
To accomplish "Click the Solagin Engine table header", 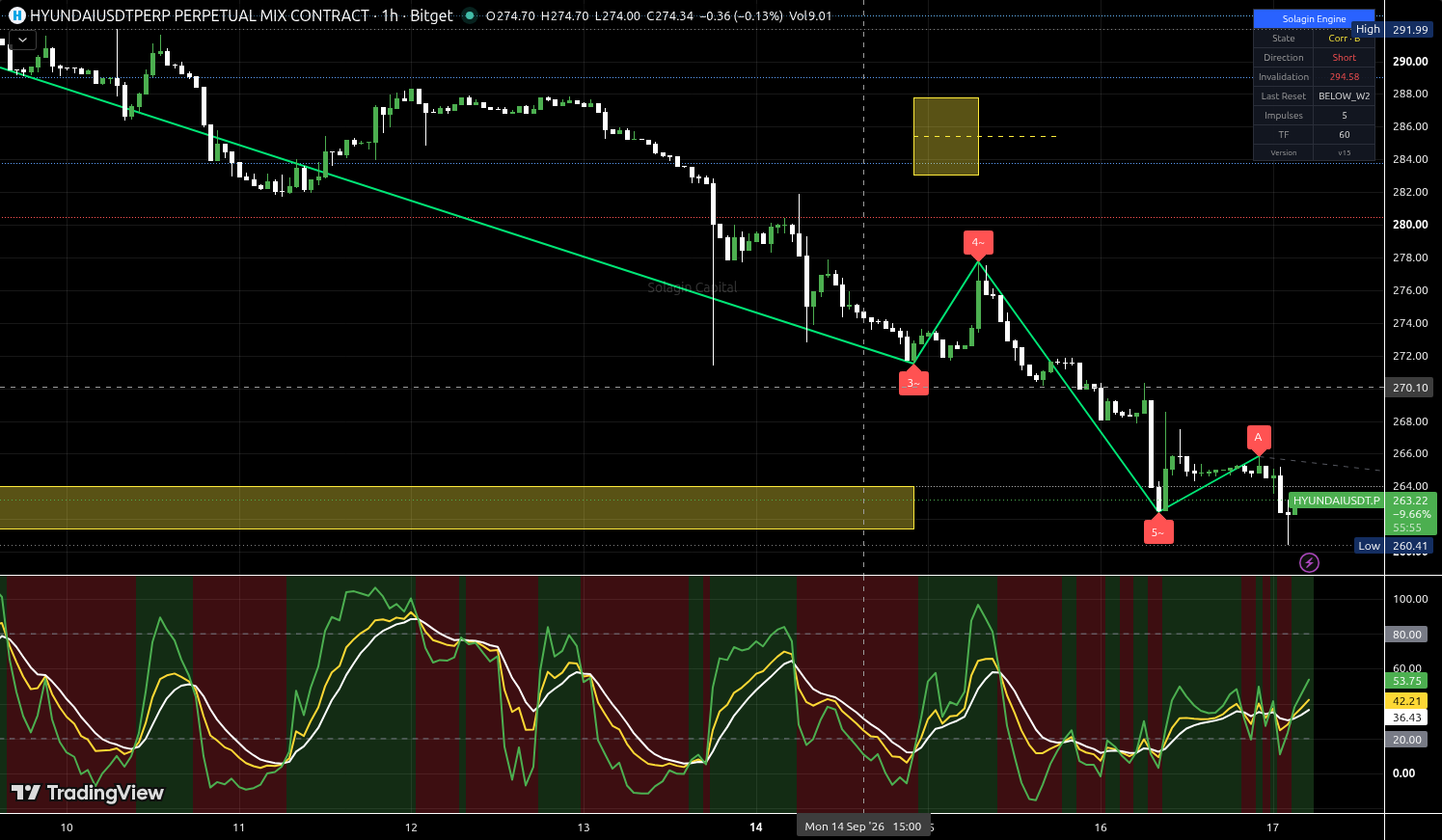I will tap(1314, 19).
